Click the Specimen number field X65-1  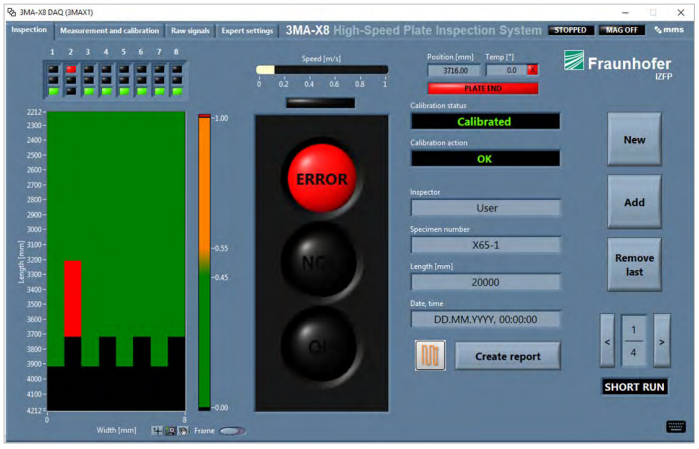click(485, 245)
